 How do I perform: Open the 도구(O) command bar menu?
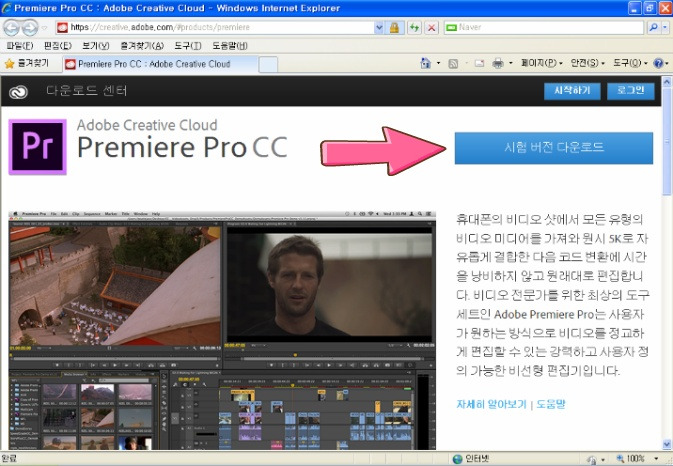tap(630, 64)
